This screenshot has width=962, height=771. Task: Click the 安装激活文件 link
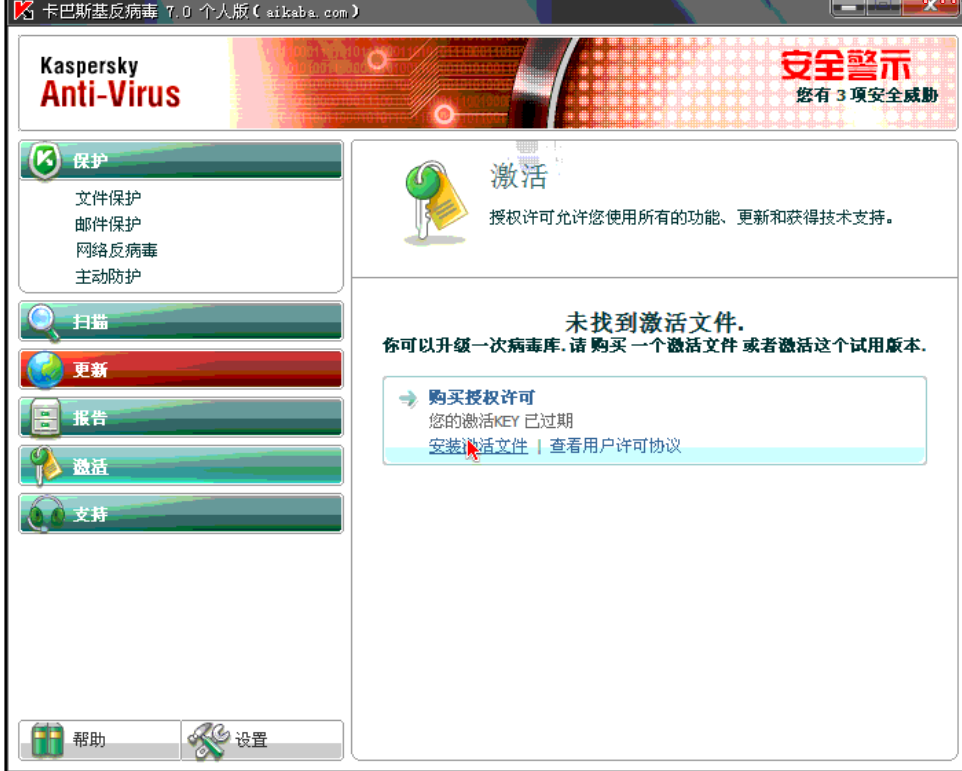point(479,446)
